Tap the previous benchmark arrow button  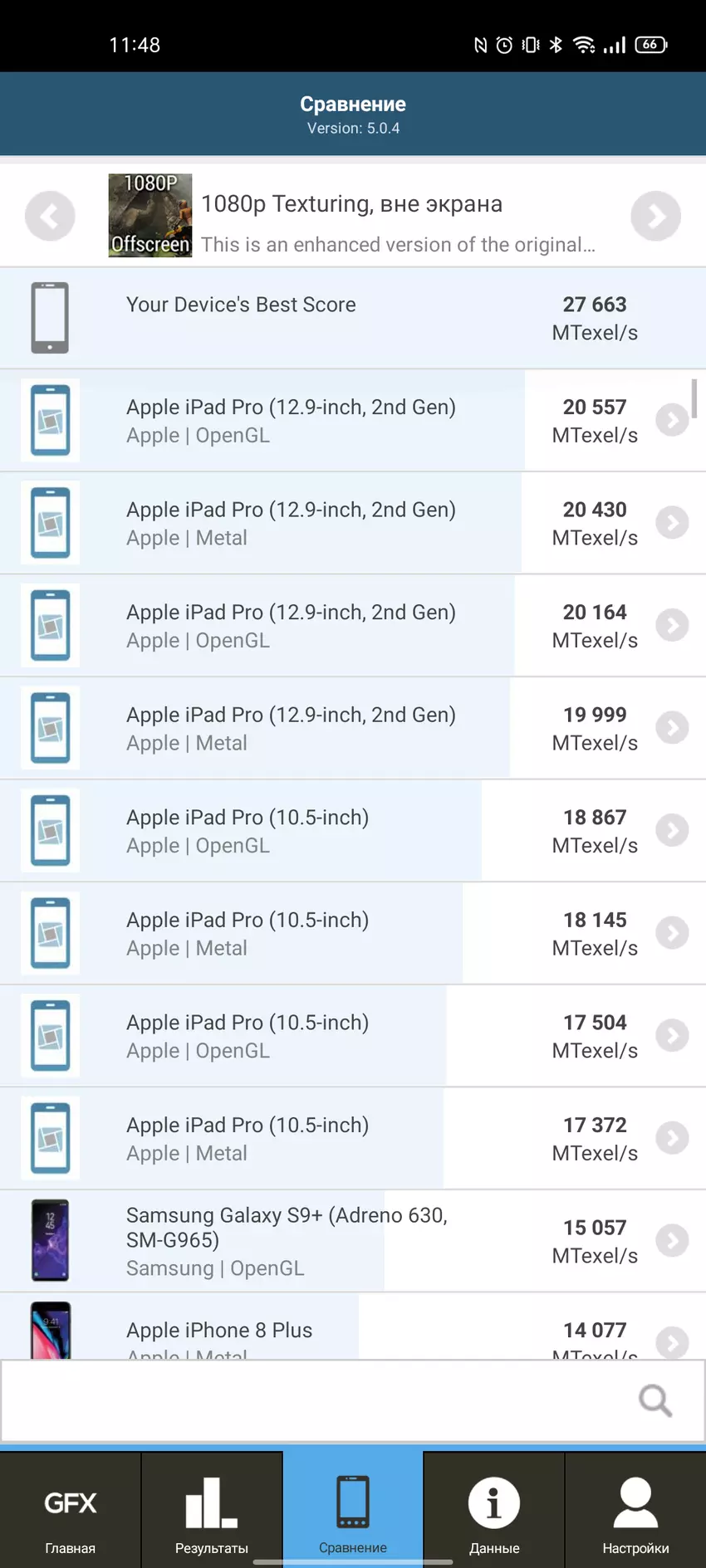[x=50, y=216]
